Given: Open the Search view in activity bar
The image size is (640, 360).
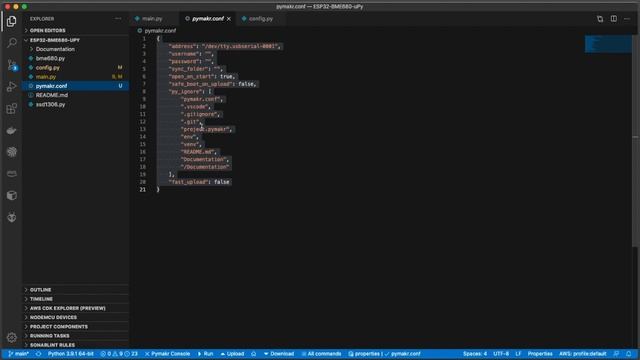Looking at the screenshot, I should pos(11,43).
